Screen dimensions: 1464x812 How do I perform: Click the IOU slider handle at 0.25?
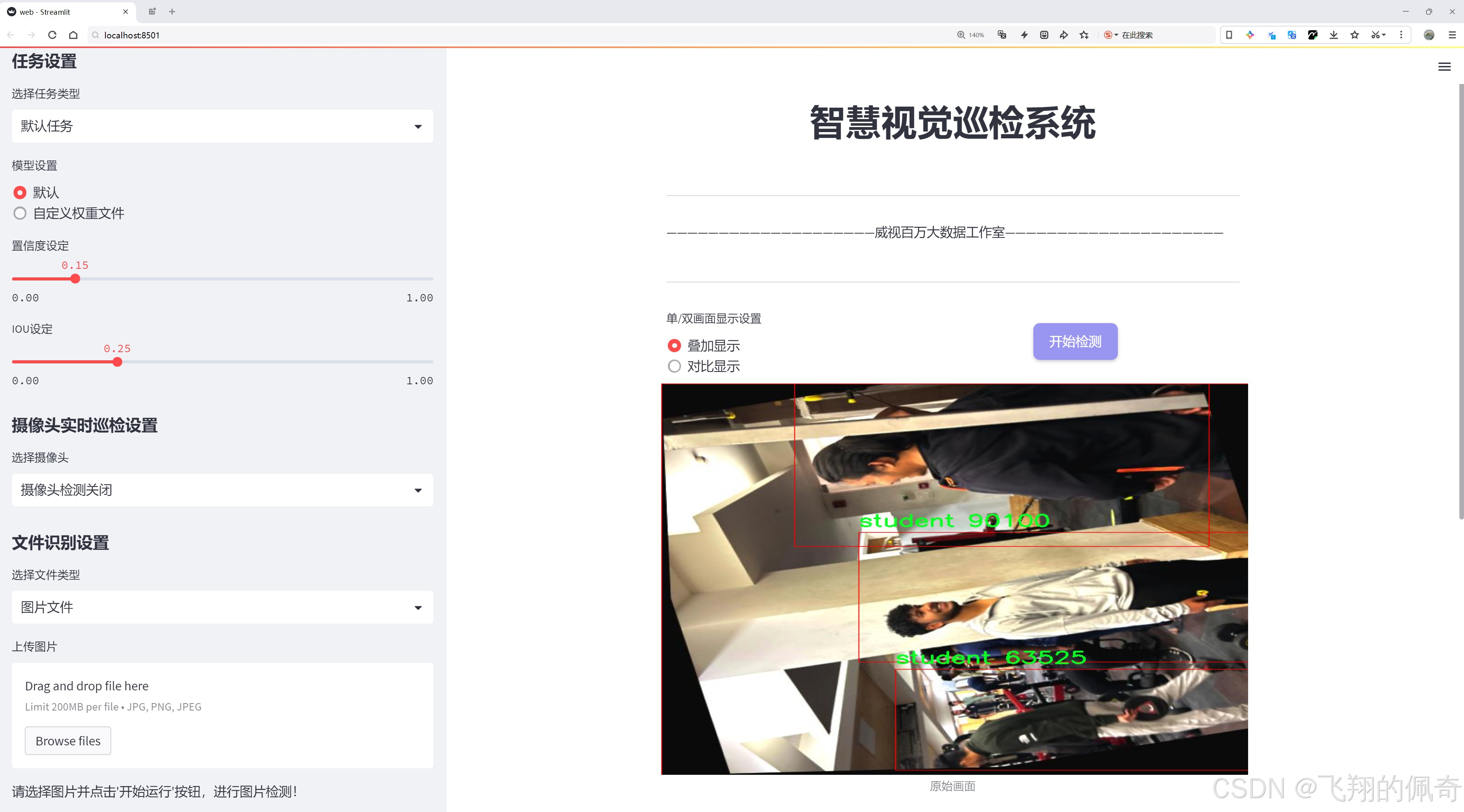tap(117, 362)
